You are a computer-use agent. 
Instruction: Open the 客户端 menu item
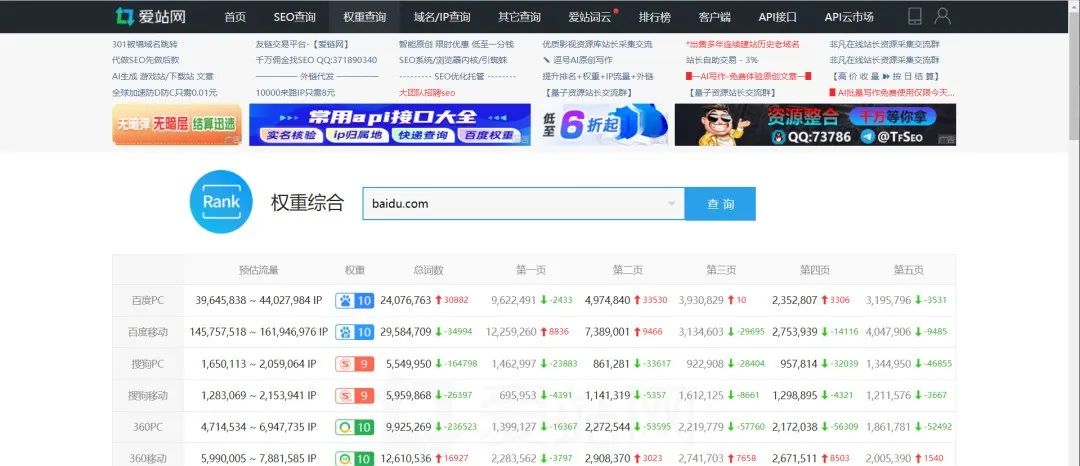[x=714, y=17]
